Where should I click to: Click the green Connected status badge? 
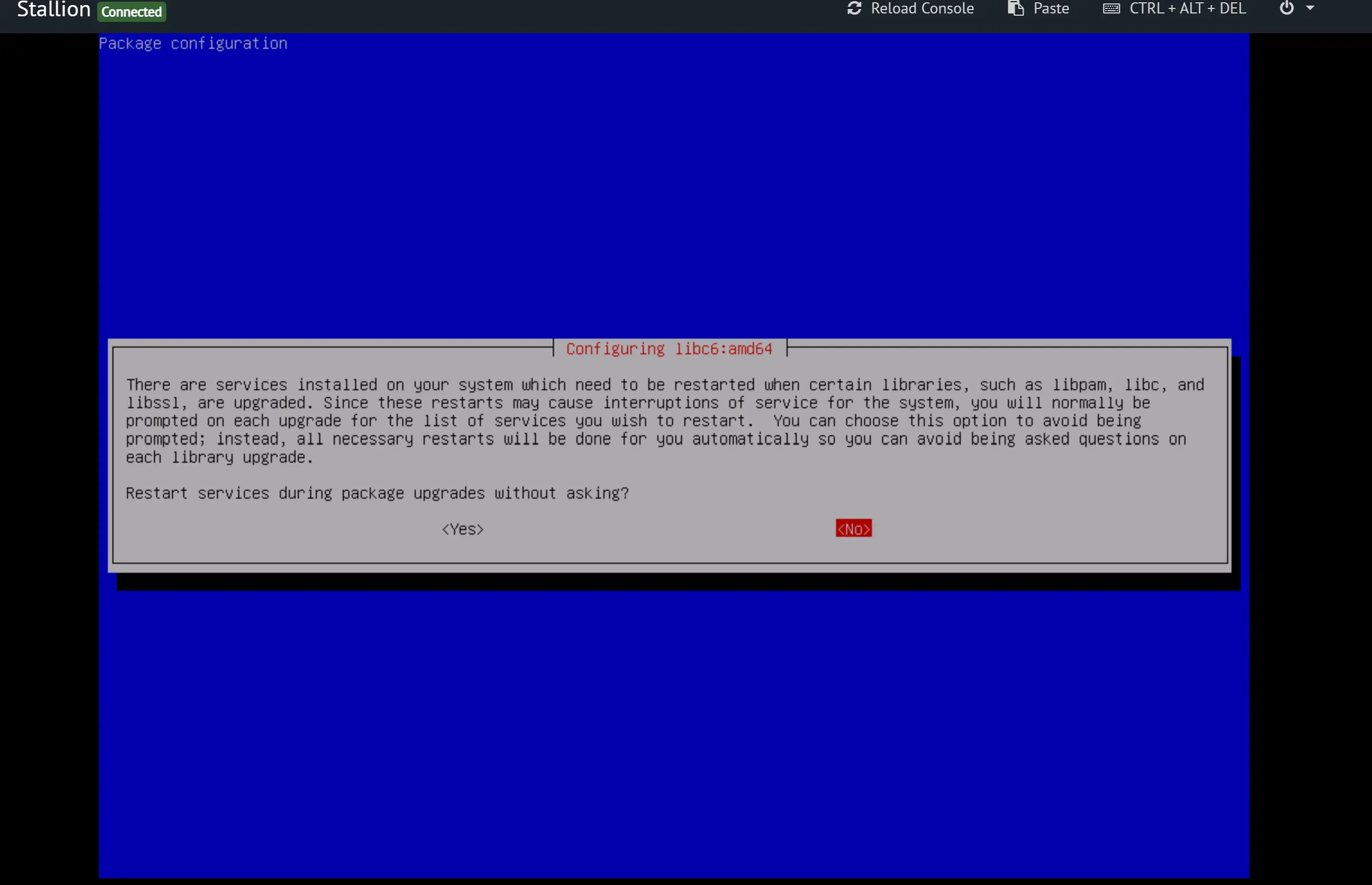131,11
